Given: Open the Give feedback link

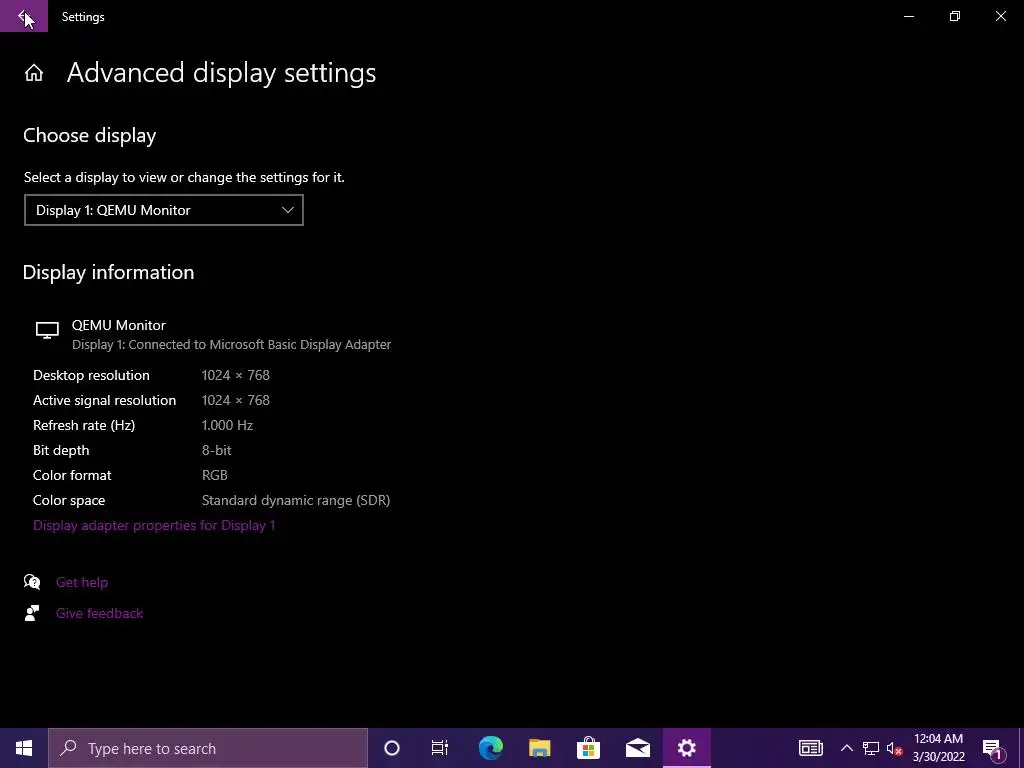Looking at the screenshot, I should (x=99, y=613).
